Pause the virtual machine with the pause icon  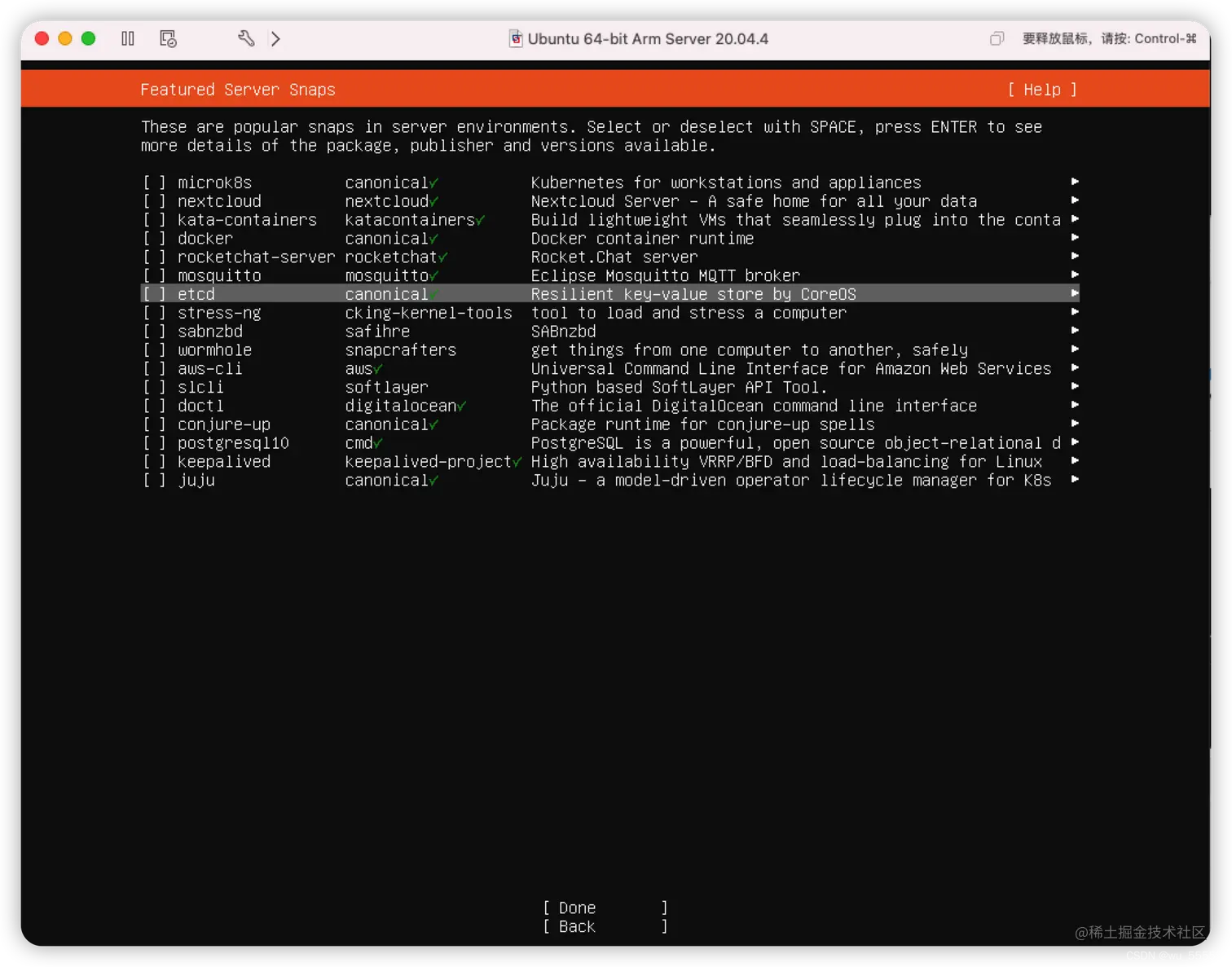(128, 38)
